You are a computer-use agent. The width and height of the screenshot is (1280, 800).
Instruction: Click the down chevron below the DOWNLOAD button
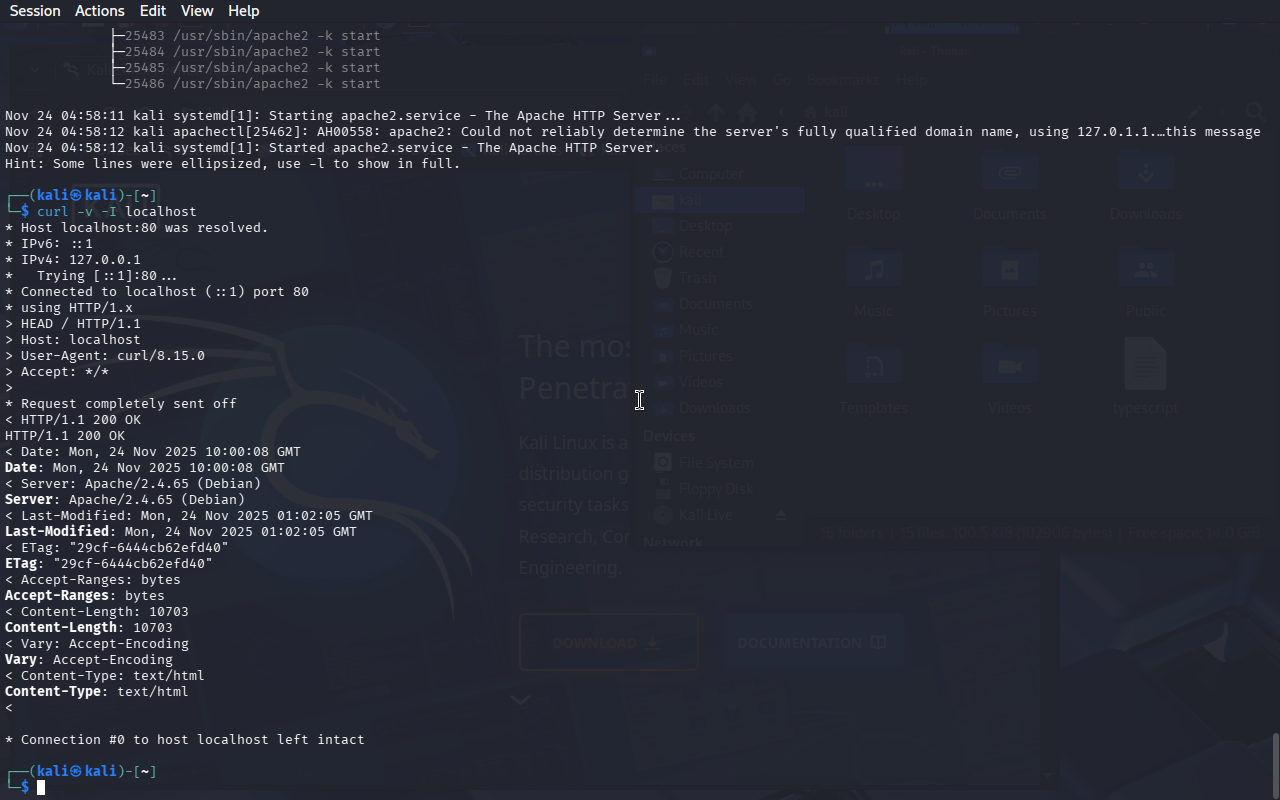520,700
